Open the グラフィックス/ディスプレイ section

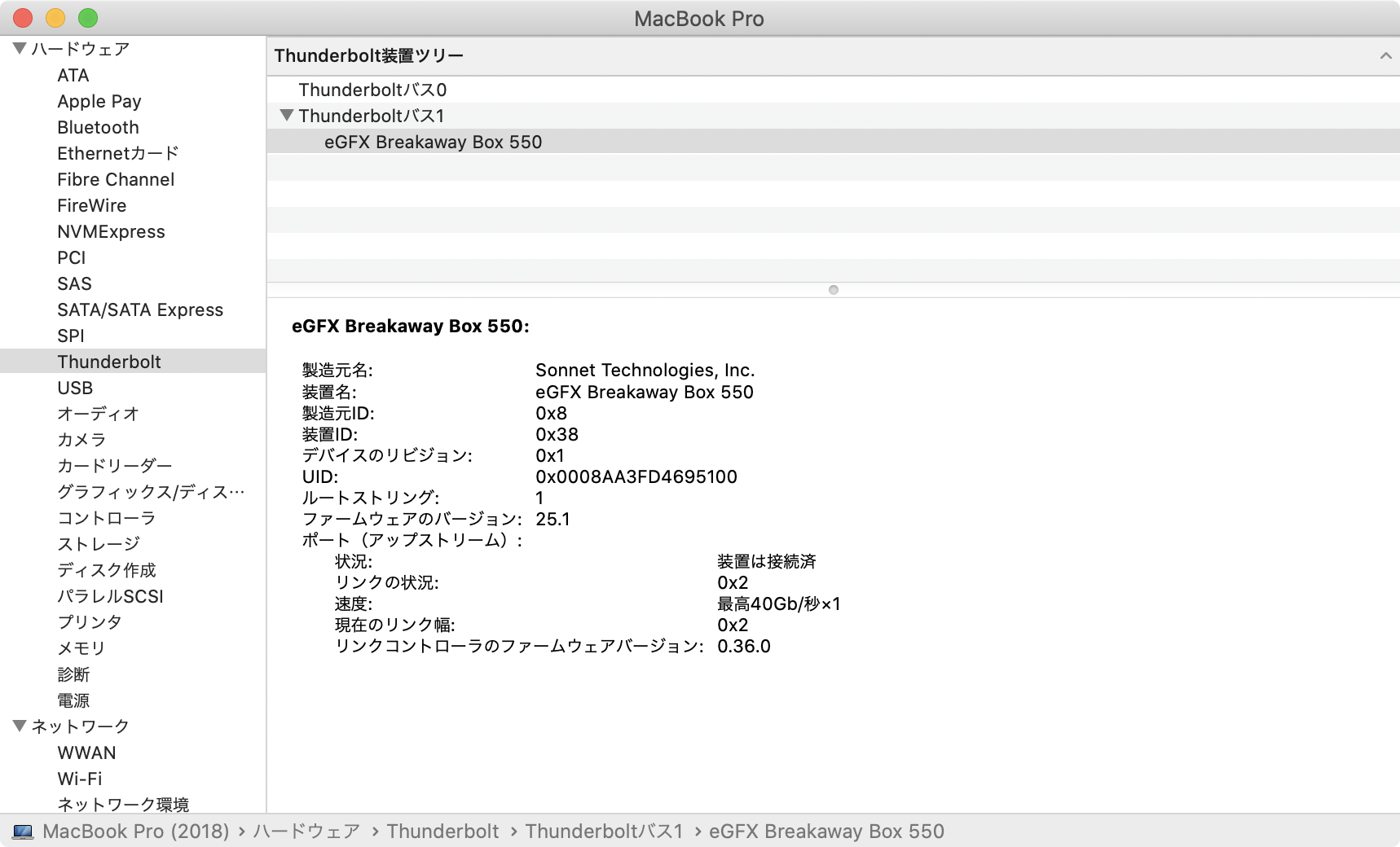coord(150,492)
